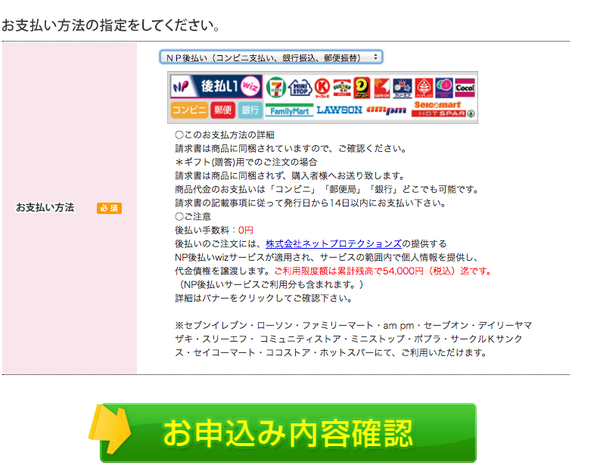Click the line mentioning 発行日から14日以内

[310, 203]
